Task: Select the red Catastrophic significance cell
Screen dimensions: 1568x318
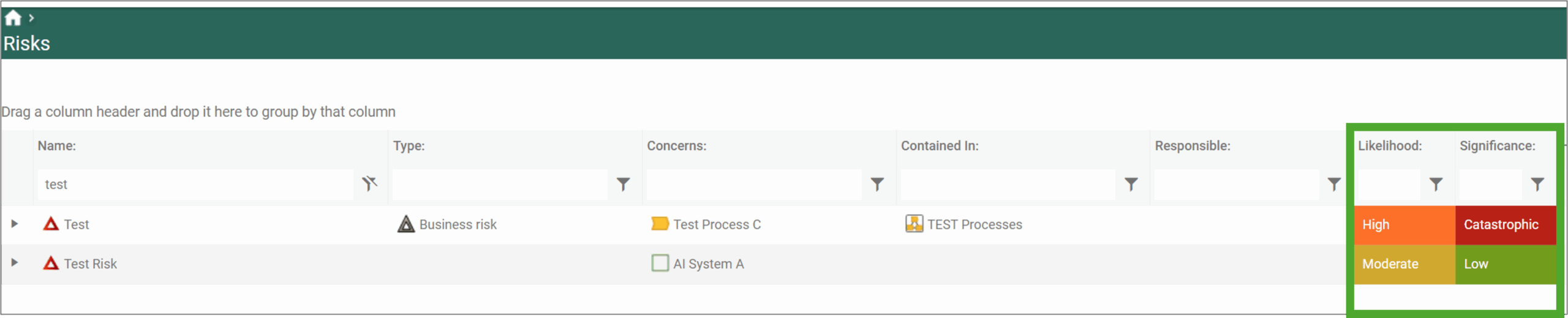Action: tap(1505, 224)
